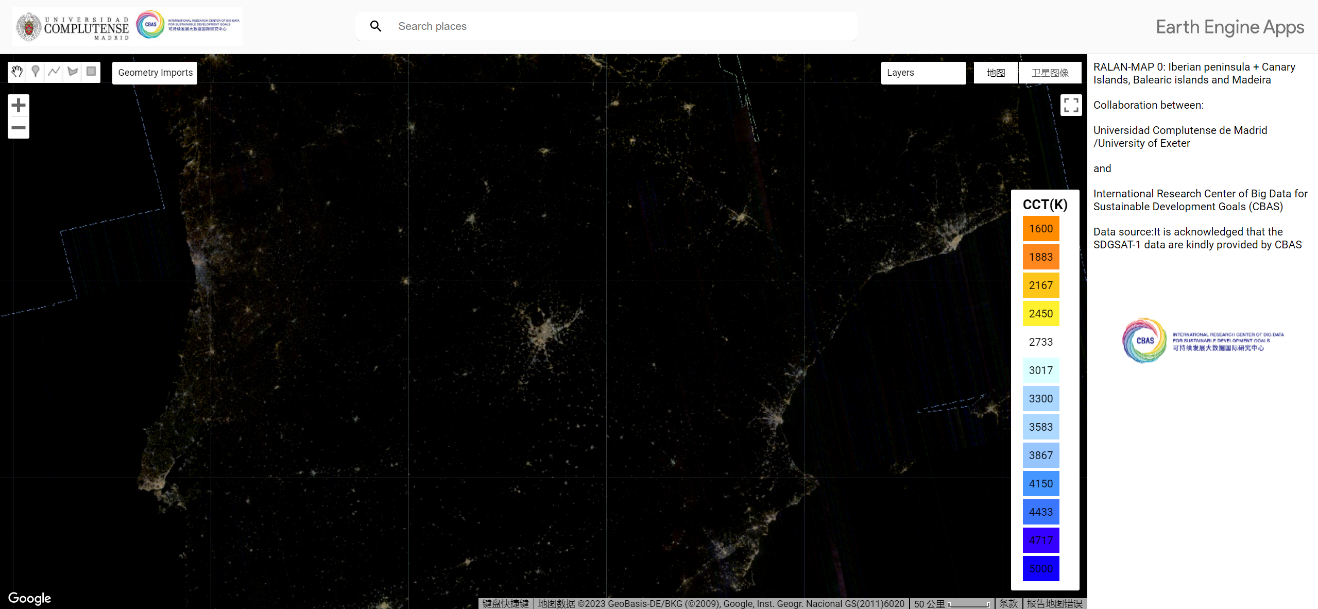Image resolution: width=1318 pixels, height=609 pixels.
Task: Click the search magnifier icon
Action: tap(376, 26)
